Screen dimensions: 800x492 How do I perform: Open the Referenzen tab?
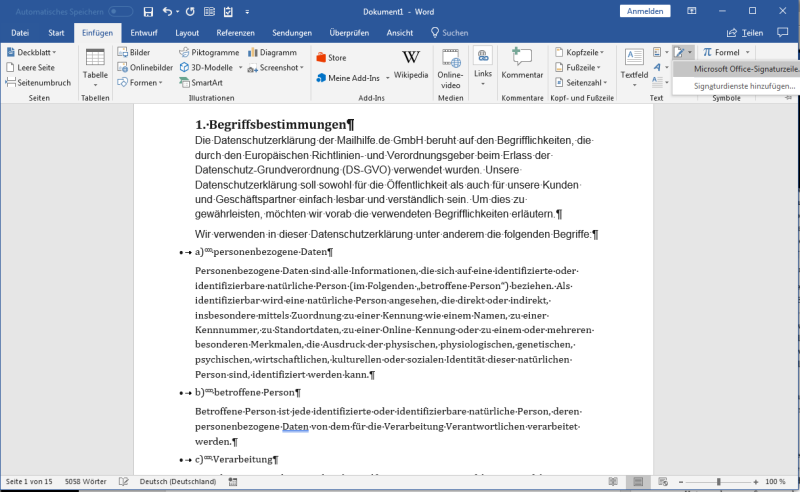[x=235, y=32]
